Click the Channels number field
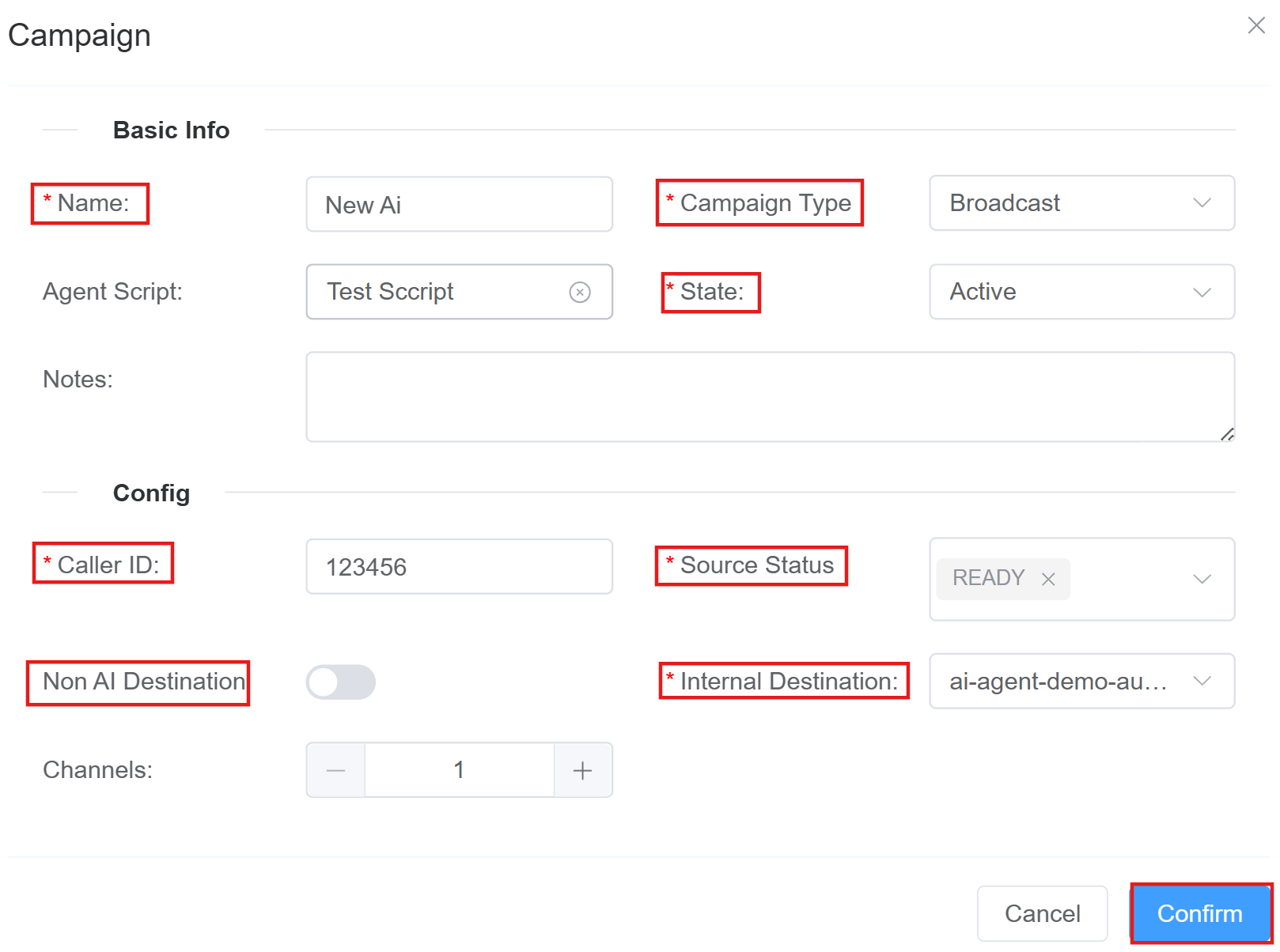The height and width of the screenshot is (952, 1280). 459,769
